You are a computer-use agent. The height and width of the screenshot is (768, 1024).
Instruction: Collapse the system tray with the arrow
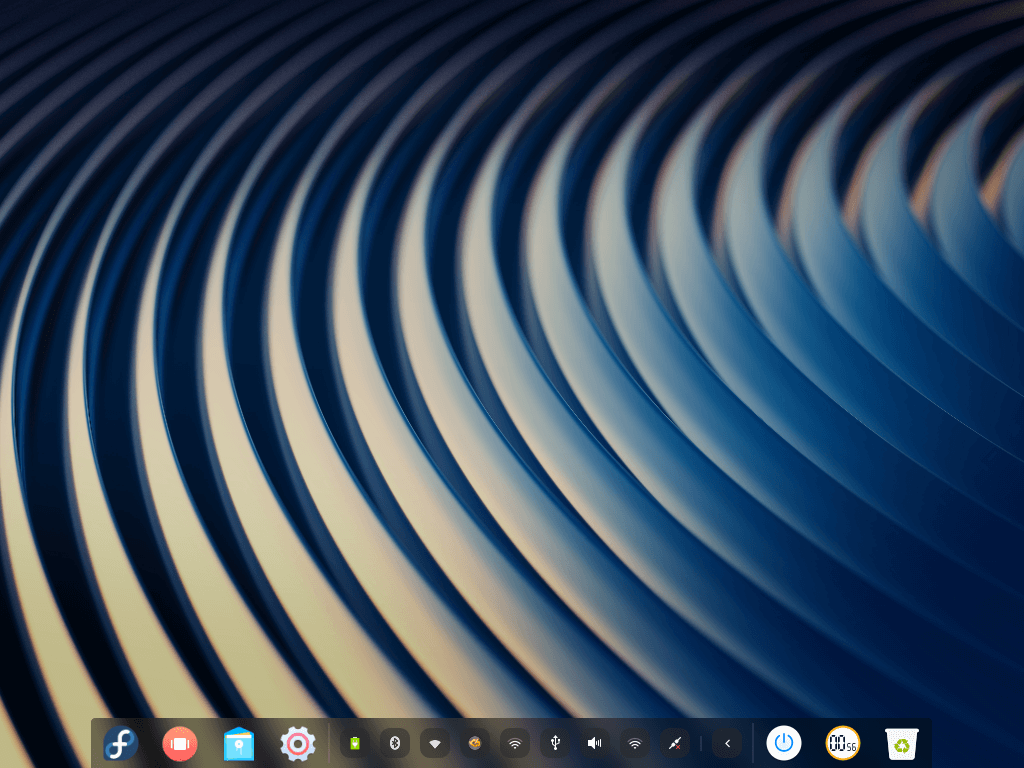(728, 743)
